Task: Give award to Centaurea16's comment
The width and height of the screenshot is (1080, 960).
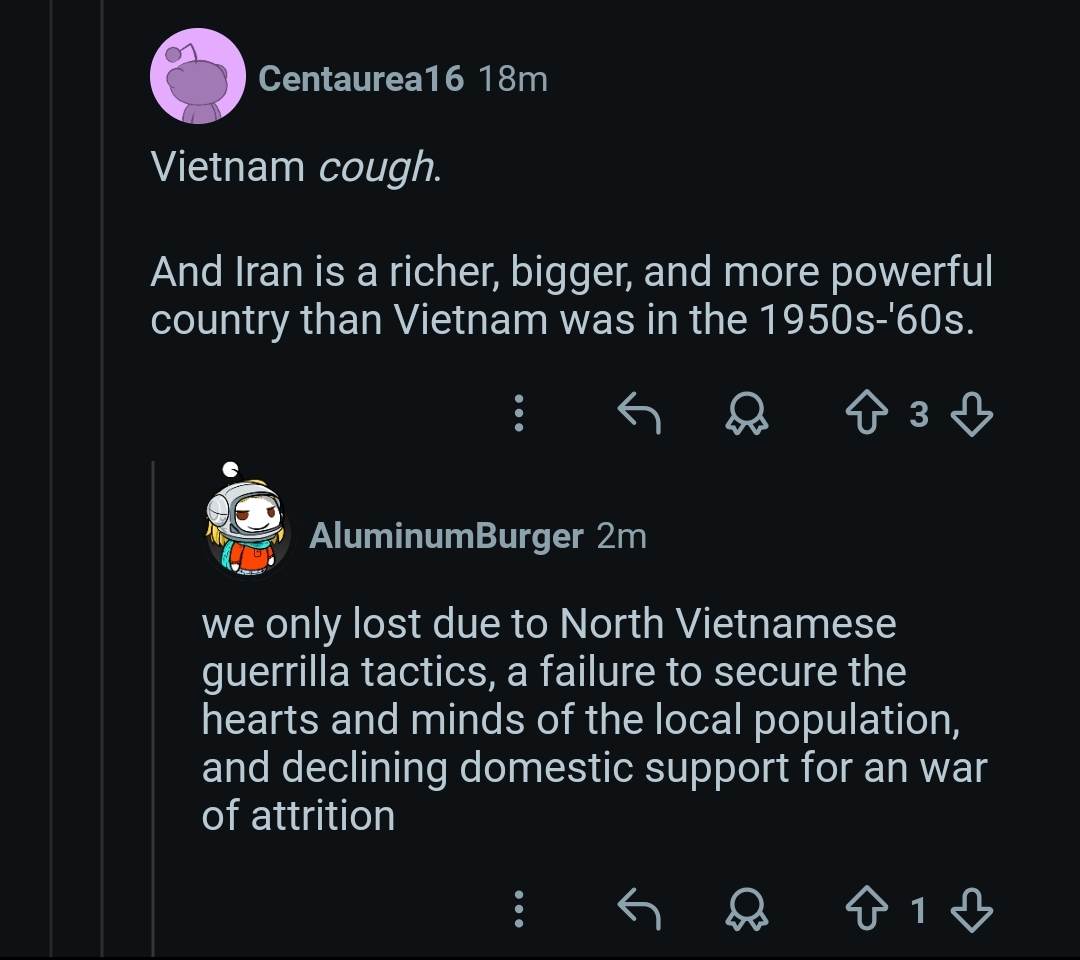Action: [x=746, y=413]
